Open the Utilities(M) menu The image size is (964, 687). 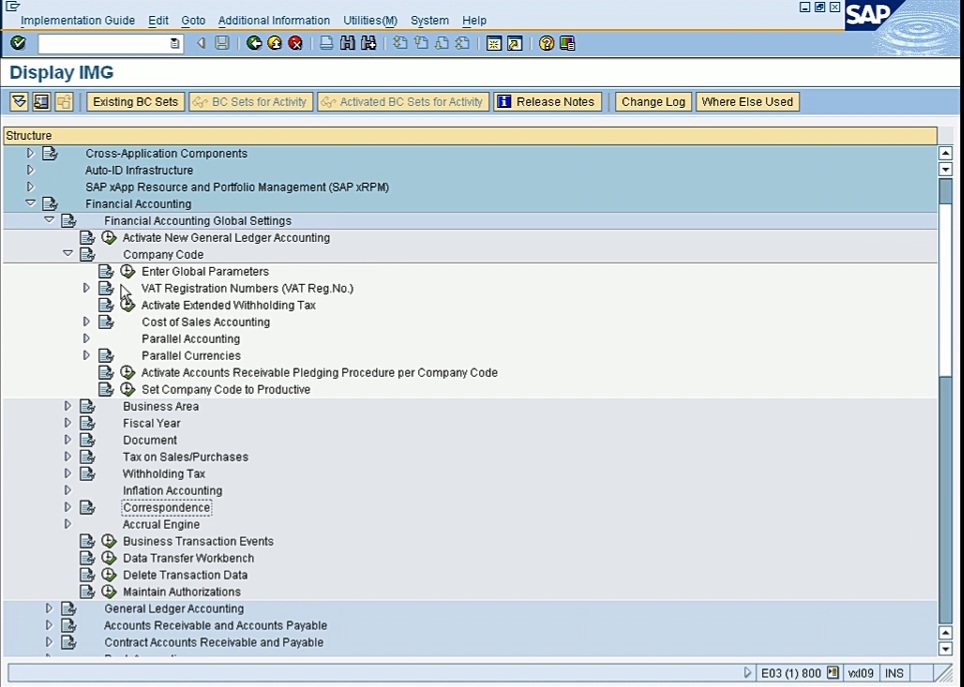[x=370, y=20]
